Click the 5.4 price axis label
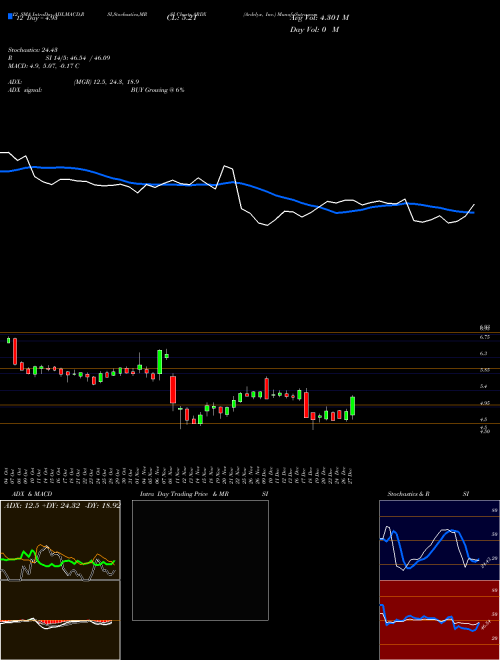Image resolution: width=500 pixels, height=660 pixels. [483, 386]
